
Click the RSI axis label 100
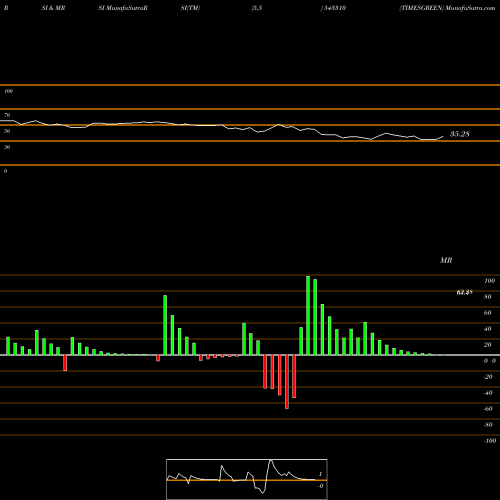click(8, 91)
